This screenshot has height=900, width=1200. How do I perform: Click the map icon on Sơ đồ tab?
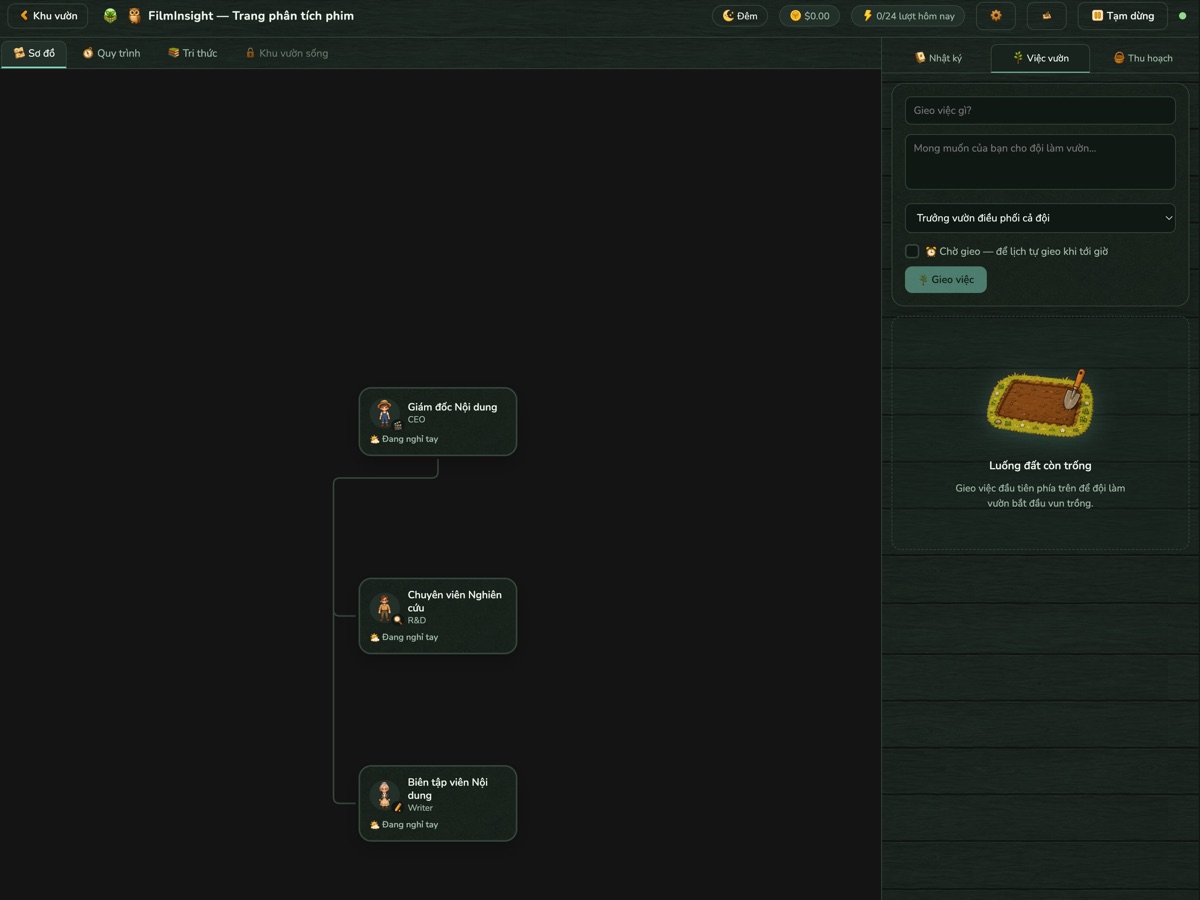[x=19, y=53]
